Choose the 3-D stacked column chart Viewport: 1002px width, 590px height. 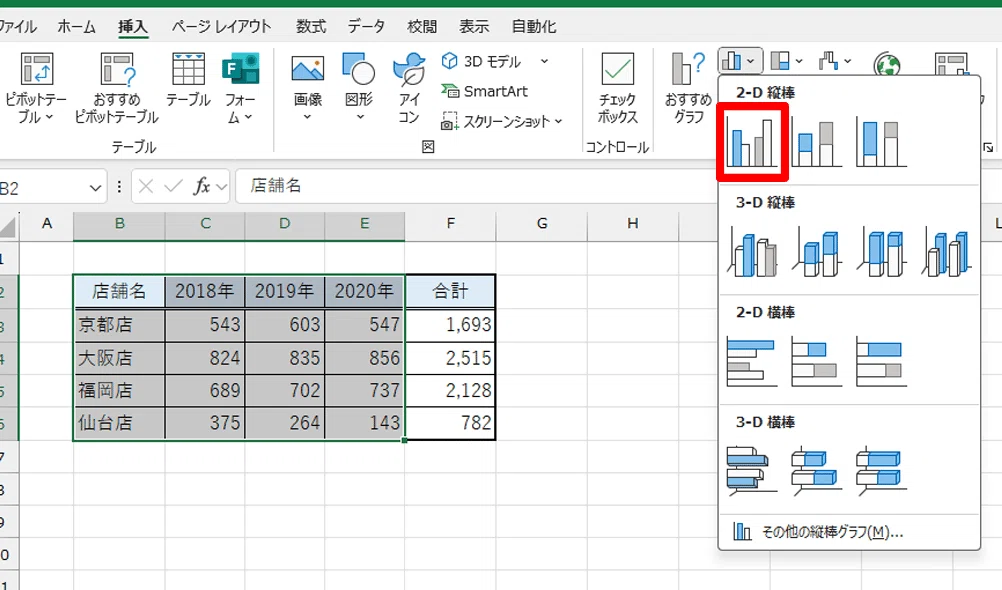coord(816,253)
